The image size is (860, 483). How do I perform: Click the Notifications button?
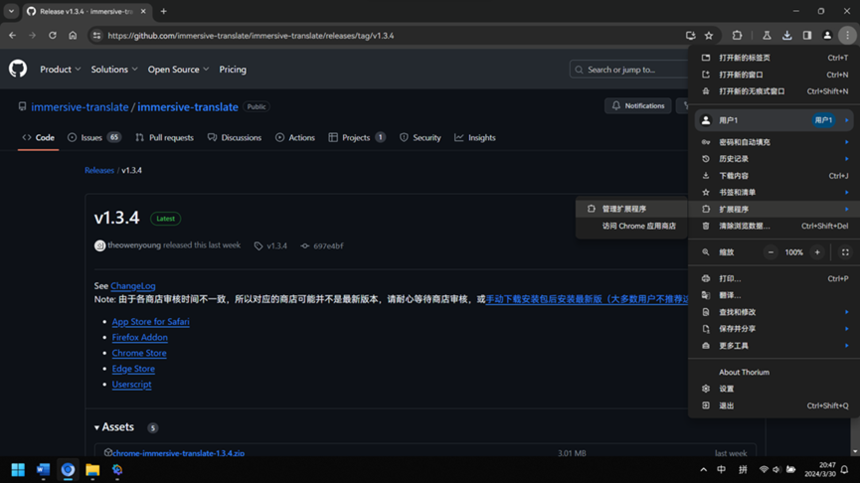tap(638, 106)
